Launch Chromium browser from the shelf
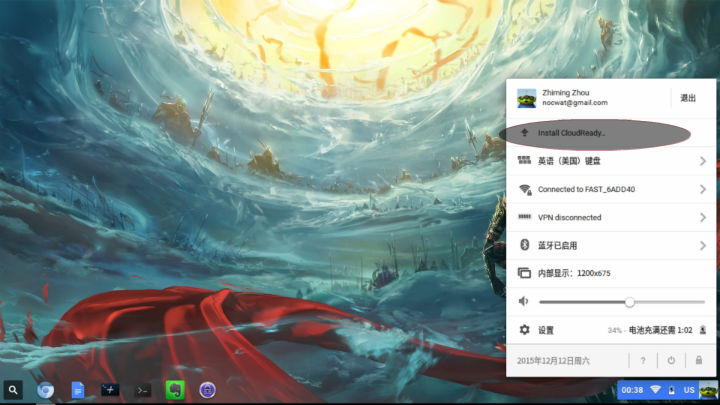Viewport: 720px width, 405px height. pyautogui.click(x=45, y=390)
